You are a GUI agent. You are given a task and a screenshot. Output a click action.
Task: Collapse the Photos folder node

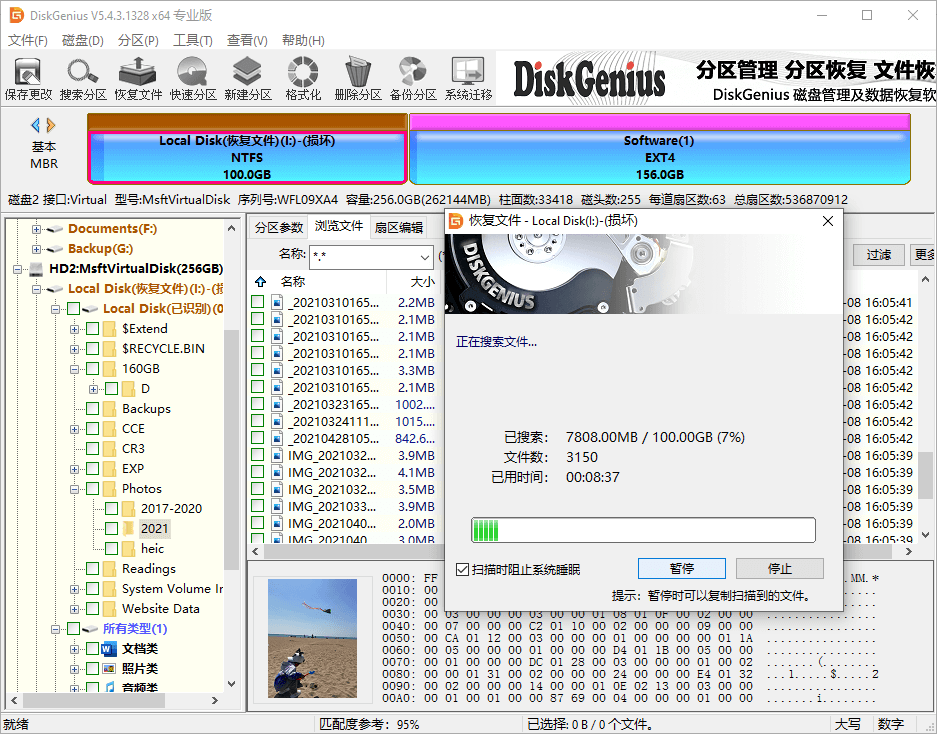pyautogui.click(x=74, y=489)
